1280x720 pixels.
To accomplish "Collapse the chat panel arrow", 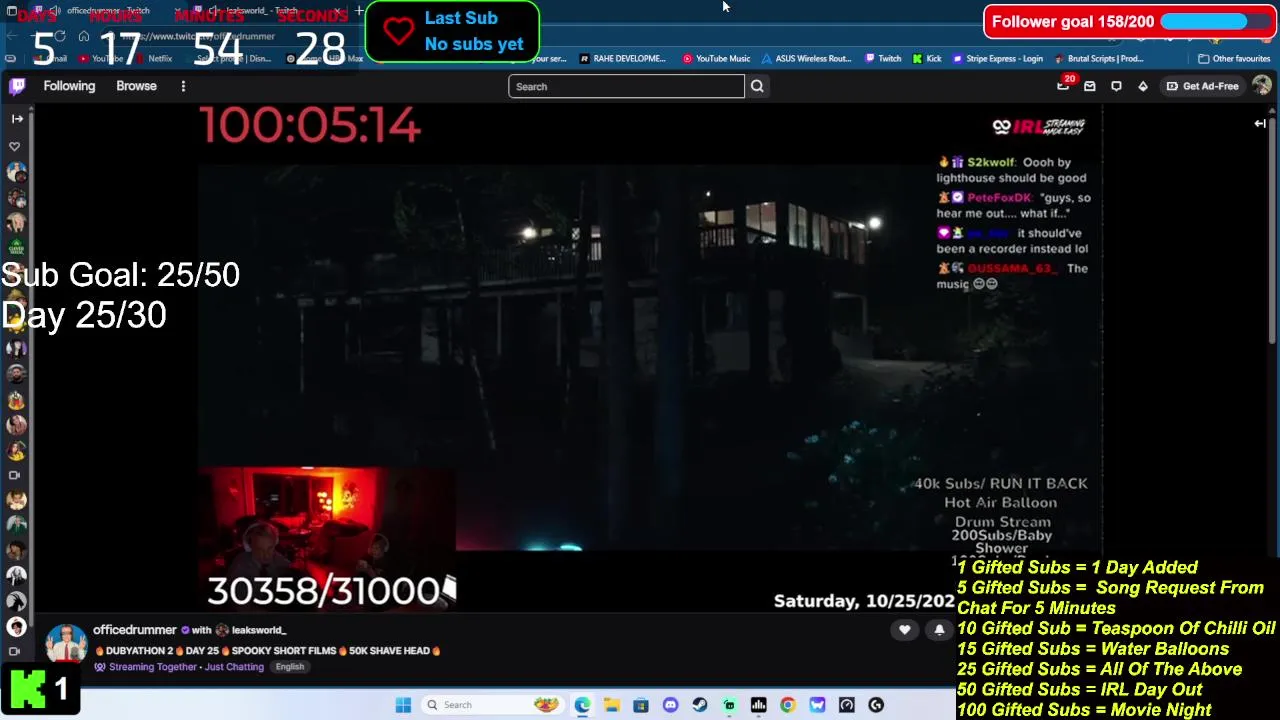I will pos(1260,123).
